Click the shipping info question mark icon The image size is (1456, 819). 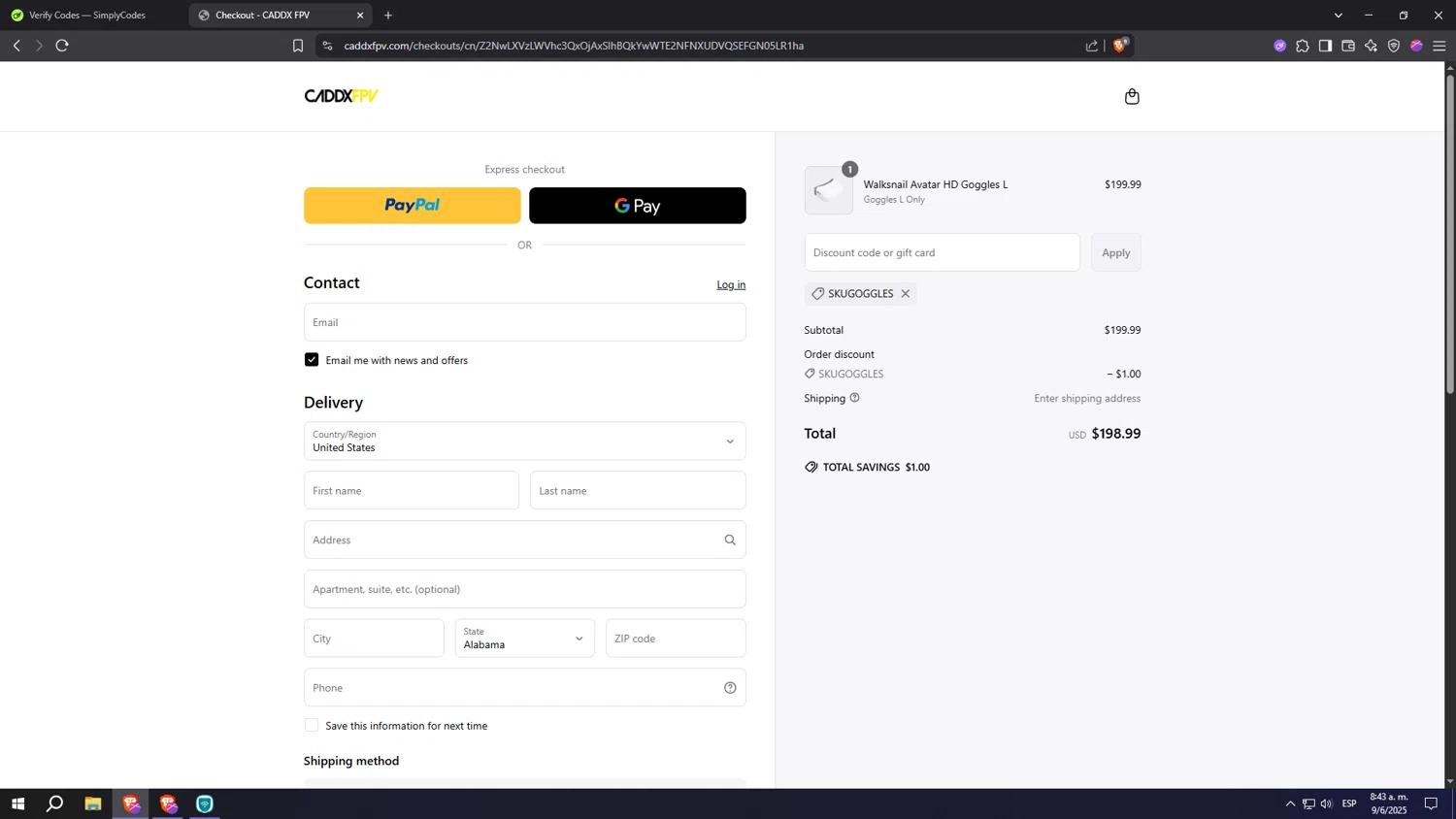[x=854, y=398]
